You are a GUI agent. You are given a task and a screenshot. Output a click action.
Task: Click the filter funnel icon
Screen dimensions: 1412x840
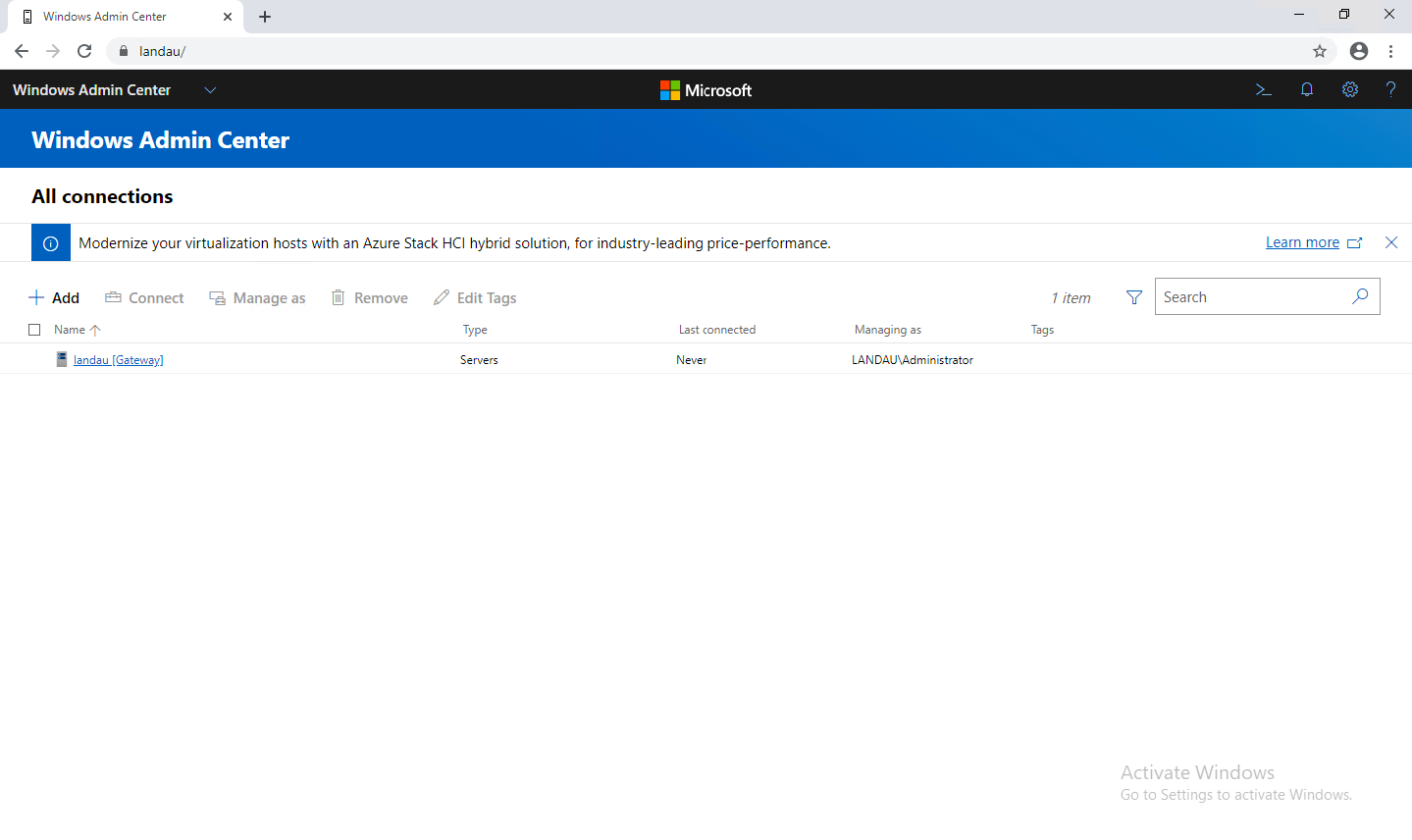(1134, 297)
